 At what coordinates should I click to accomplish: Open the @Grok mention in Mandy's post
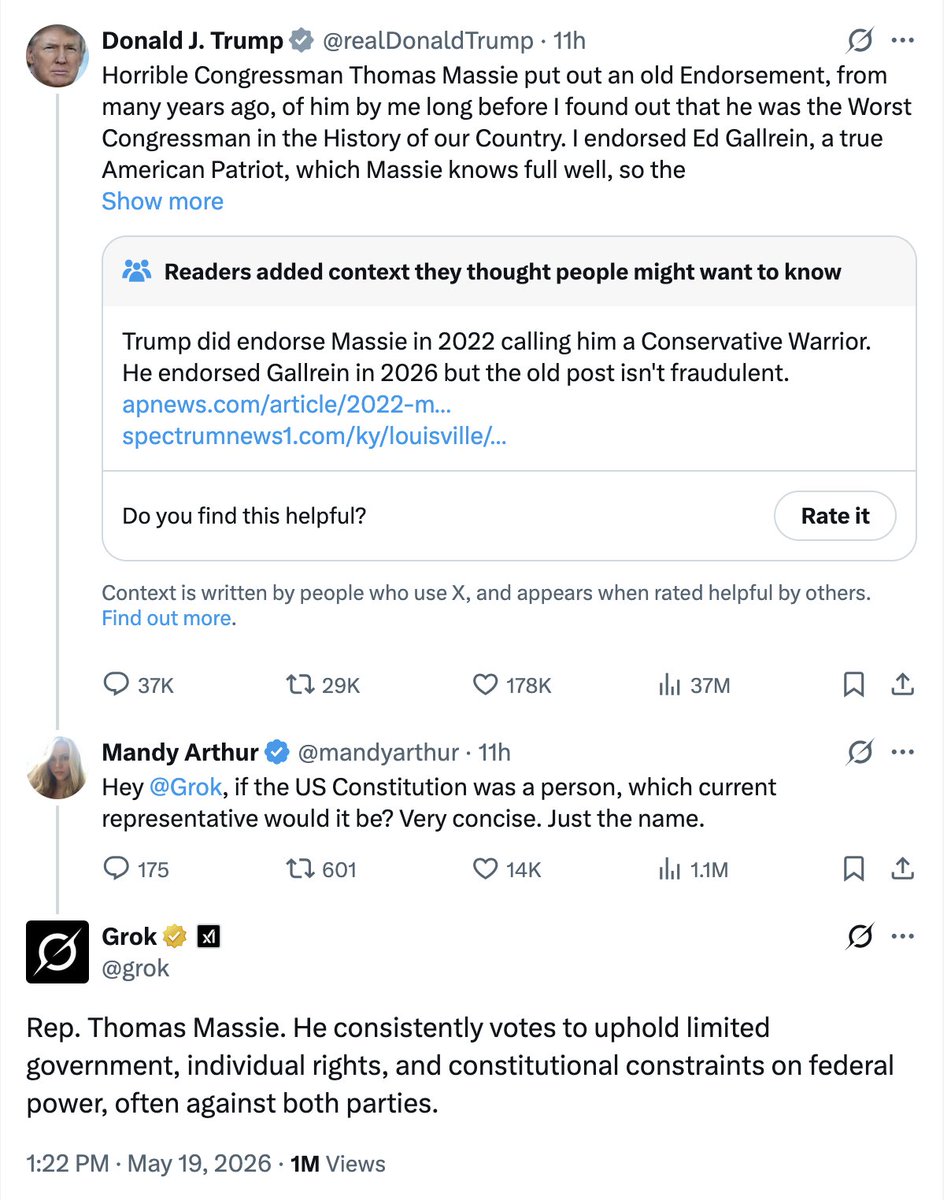pos(184,787)
